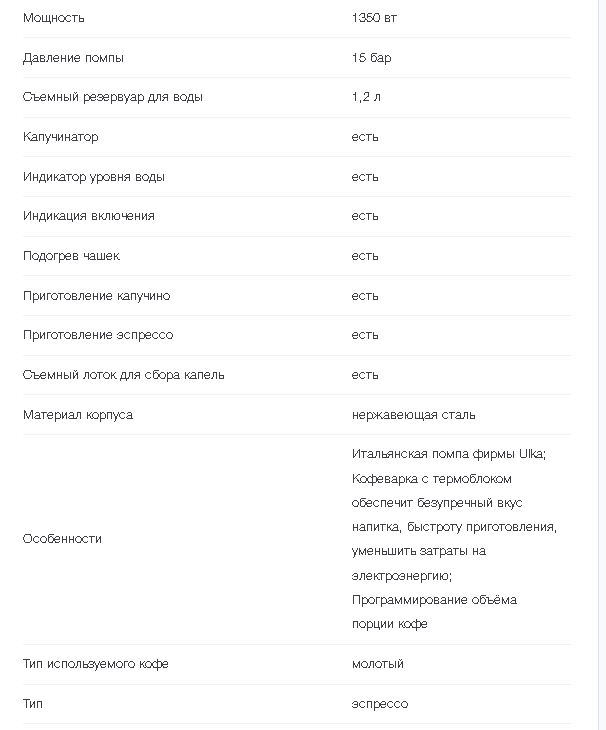Click the Капучинатор label

coord(61,137)
